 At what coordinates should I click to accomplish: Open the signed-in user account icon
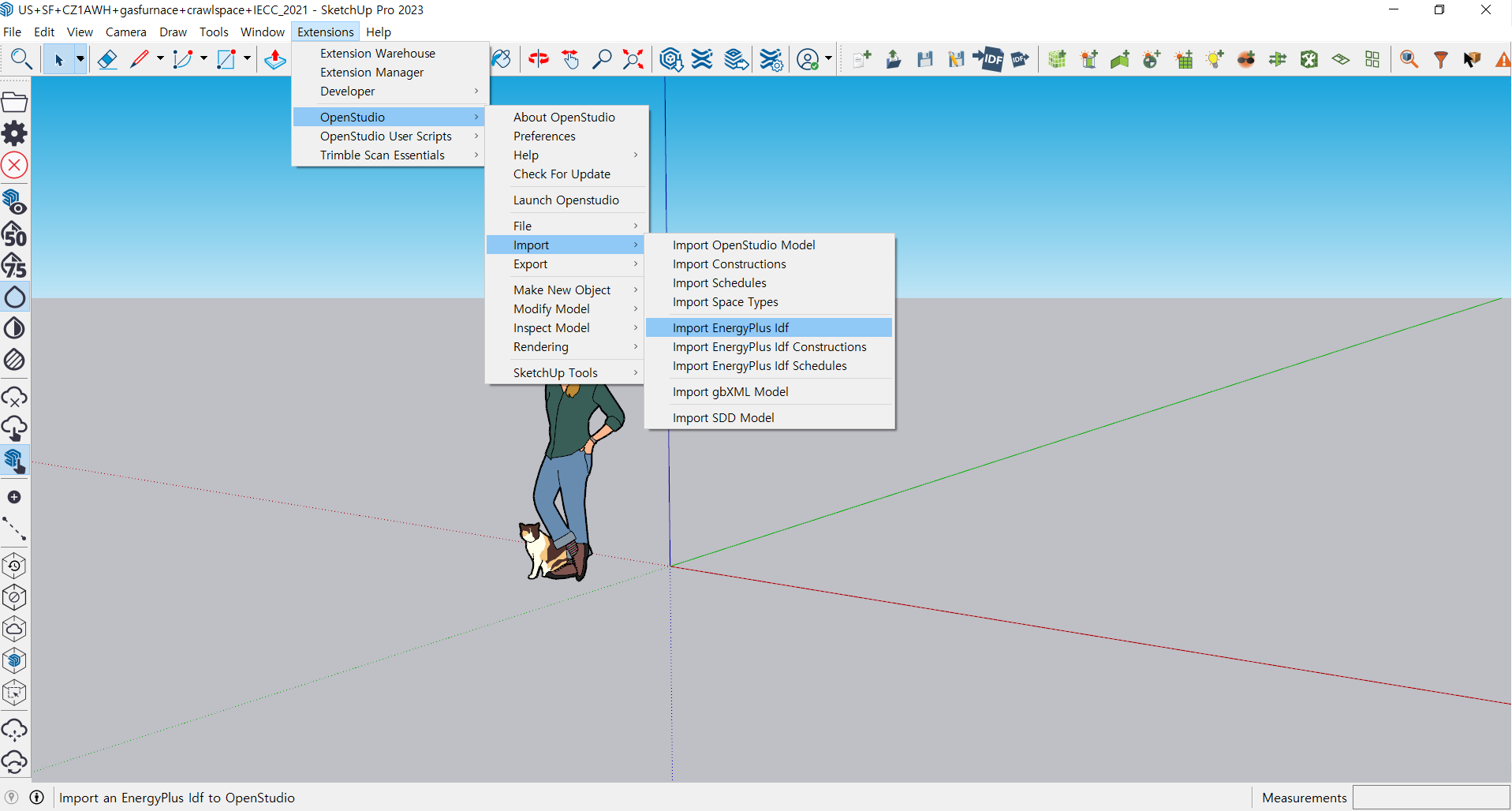(x=808, y=59)
